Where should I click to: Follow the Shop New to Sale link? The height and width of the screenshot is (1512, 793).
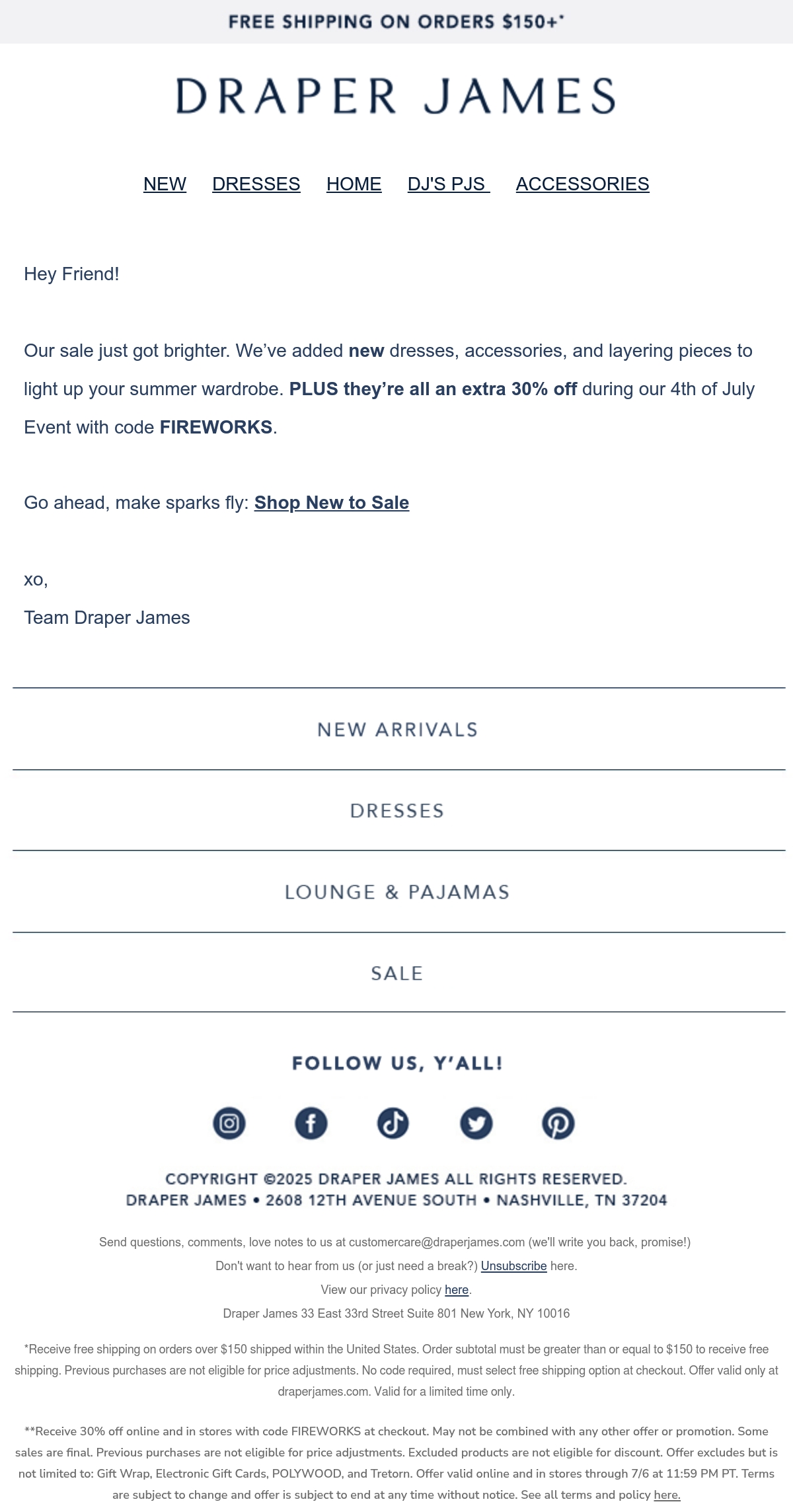(332, 503)
